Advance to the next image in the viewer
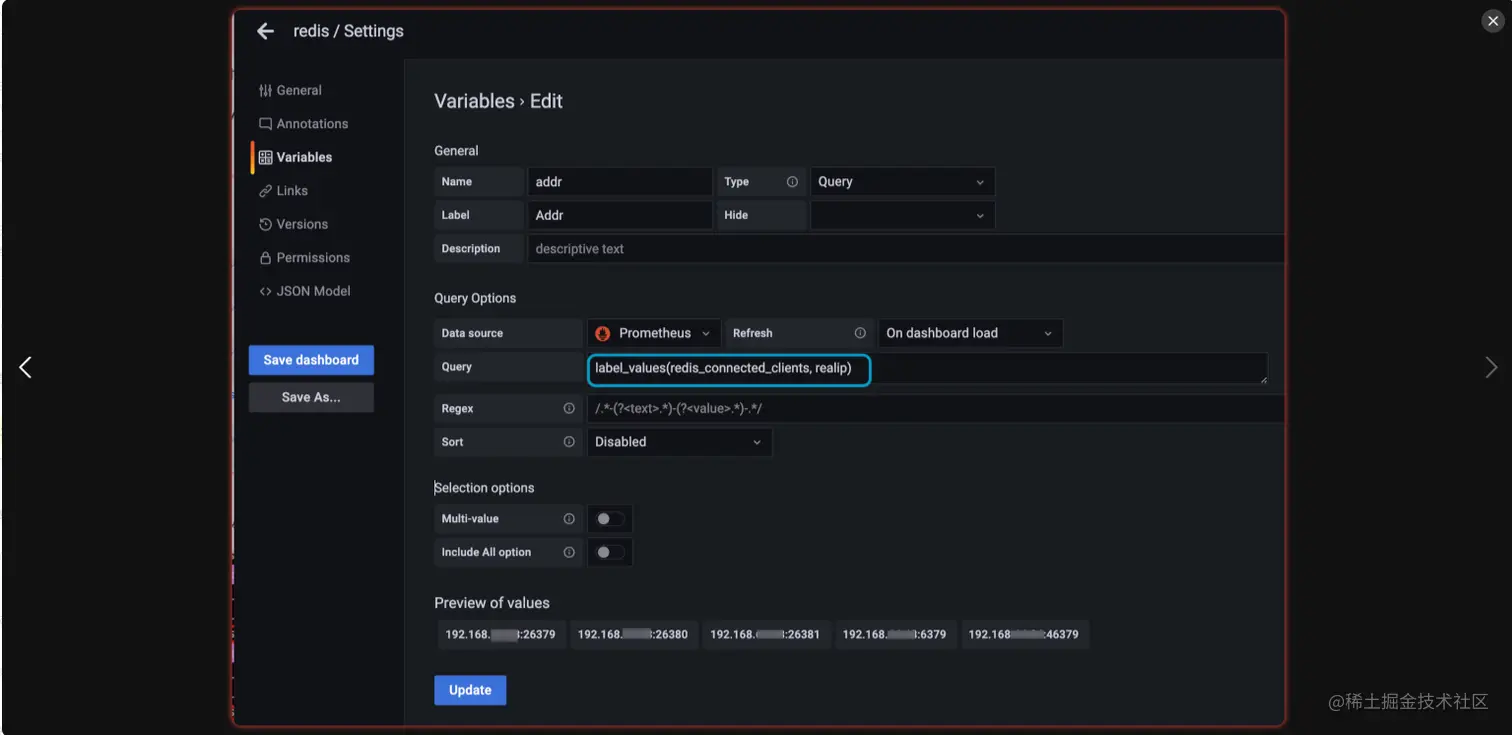 pos(1491,367)
